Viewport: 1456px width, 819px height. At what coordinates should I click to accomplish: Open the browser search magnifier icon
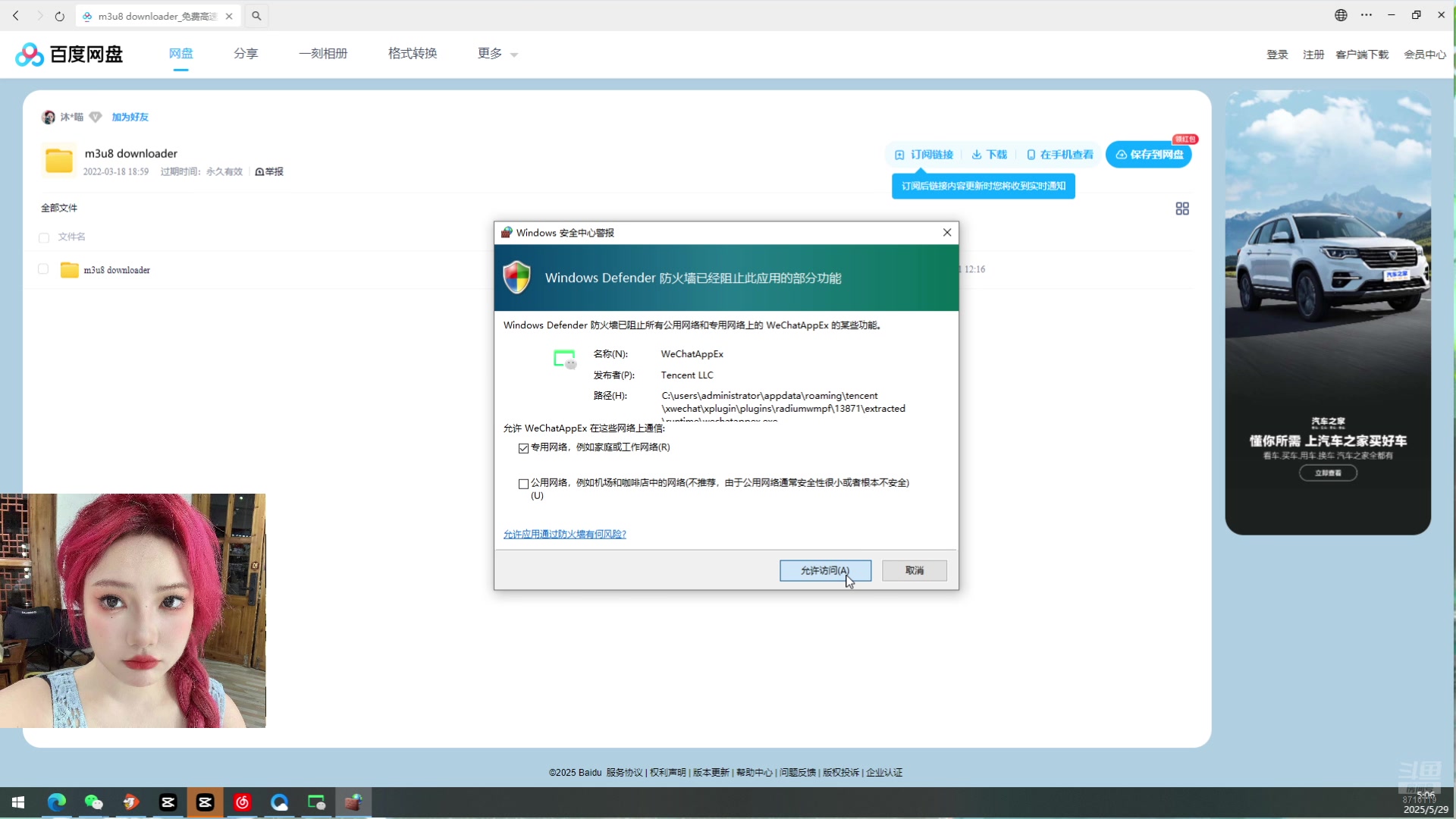tap(256, 16)
